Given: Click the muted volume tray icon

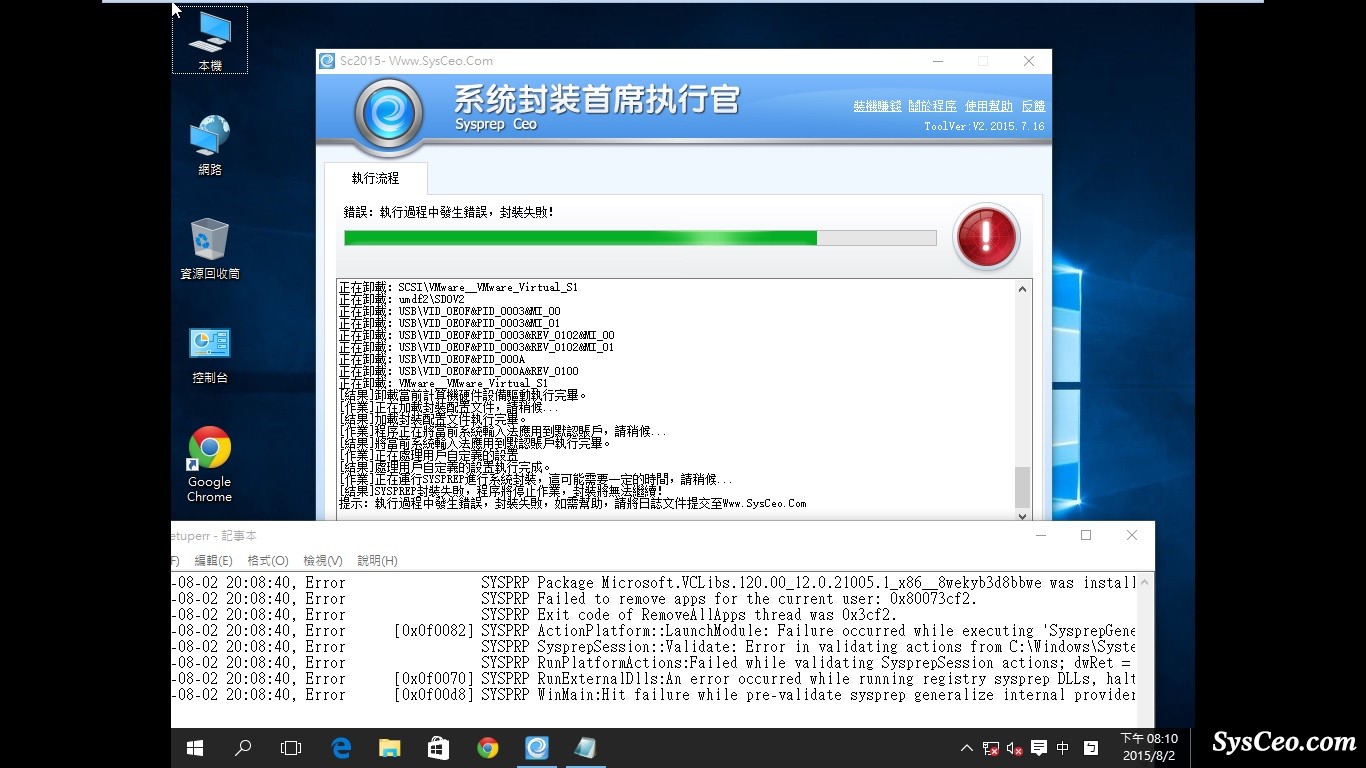Looking at the screenshot, I should (x=1015, y=748).
